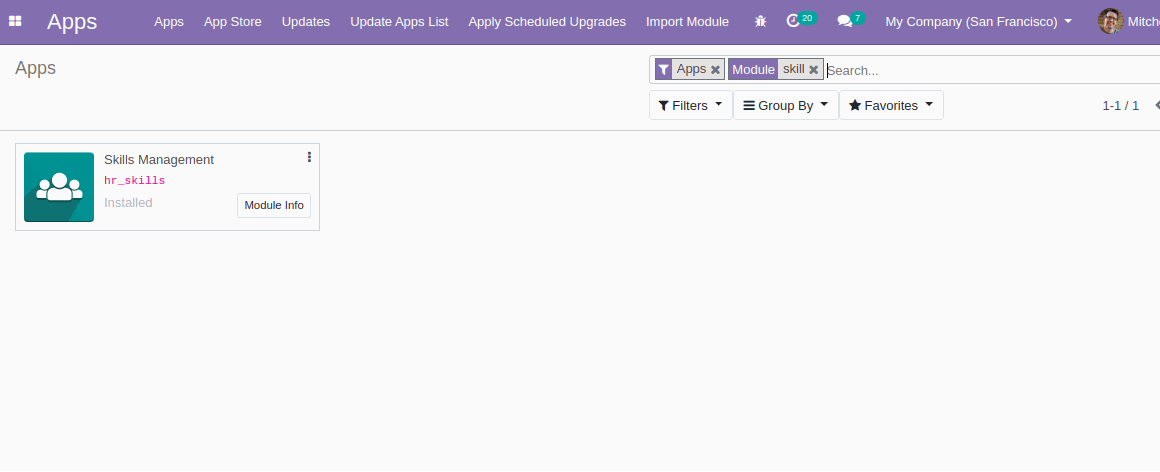The height and width of the screenshot is (472, 1160).
Task: Click the debug bug icon
Action: point(761,21)
